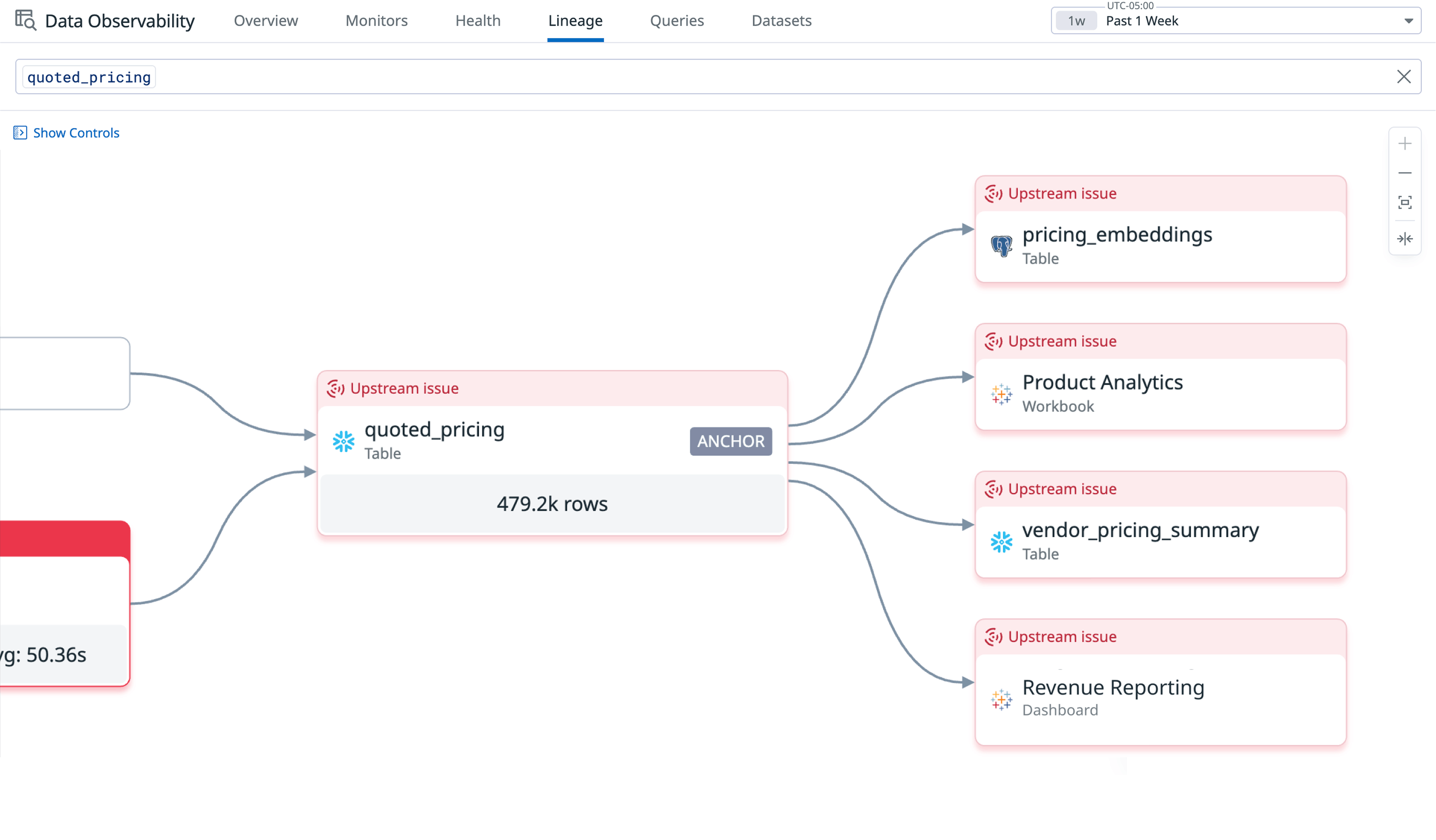
Task: Remove the quoted_pricing search chip
Action: coord(88,76)
